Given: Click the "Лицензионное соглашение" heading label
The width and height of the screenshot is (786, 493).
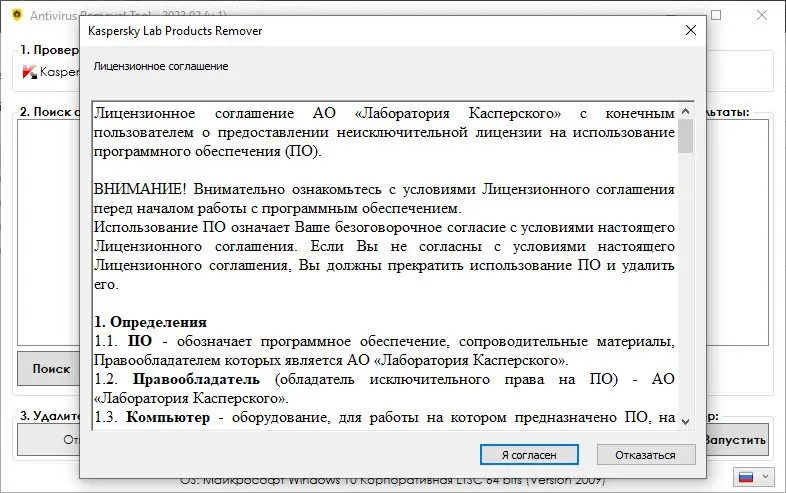Looking at the screenshot, I should click(161, 66).
